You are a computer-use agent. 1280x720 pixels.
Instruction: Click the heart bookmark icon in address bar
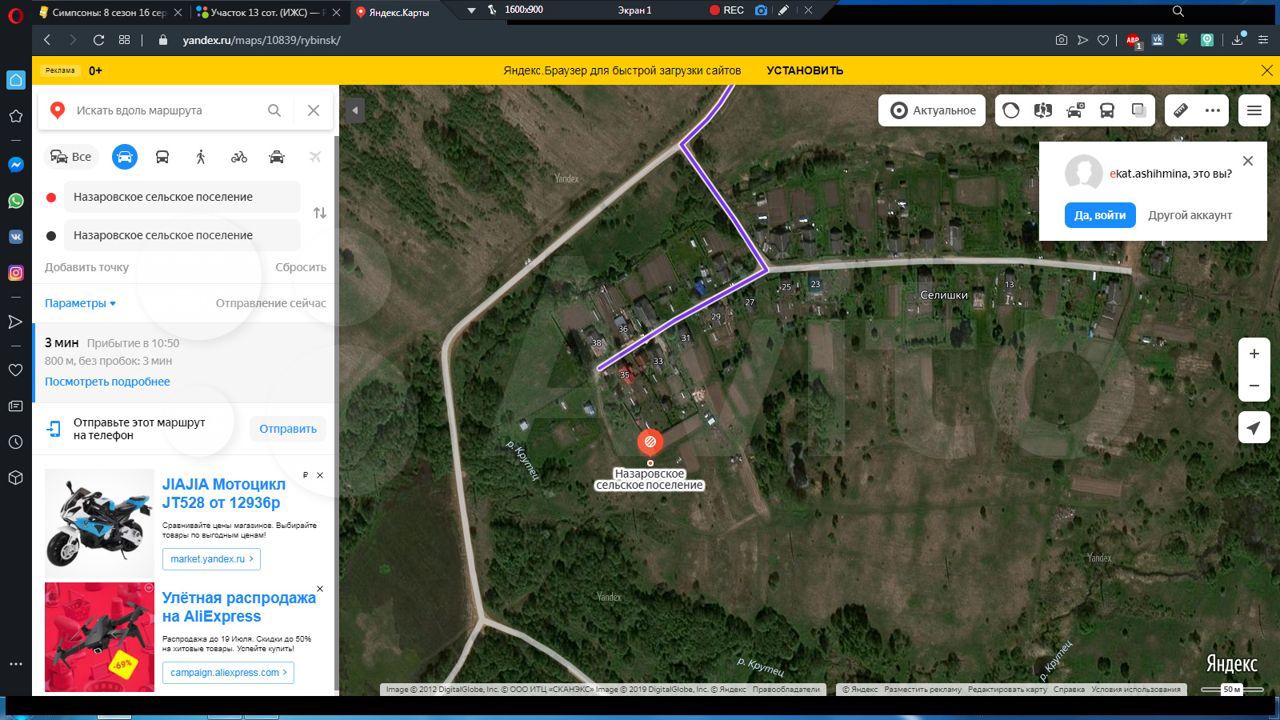pyautogui.click(x=1103, y=40)
